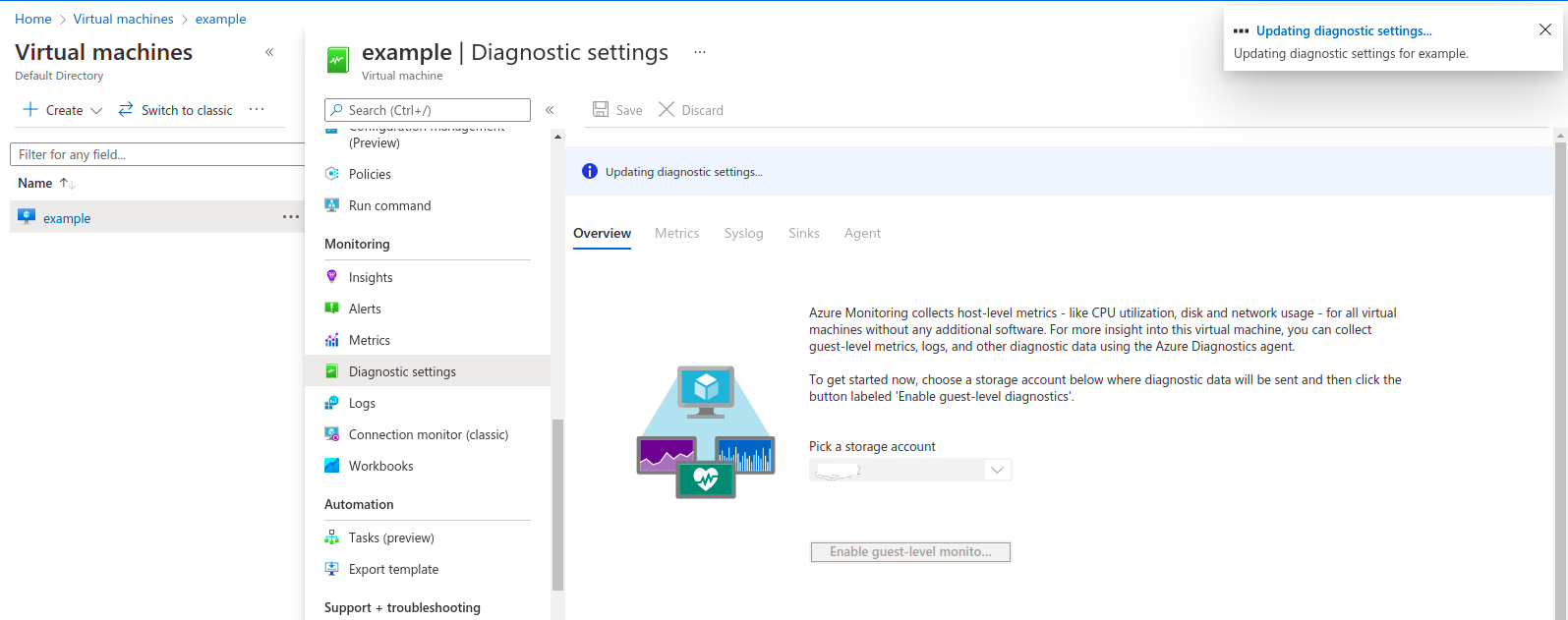Screen dimensions: 1568x620
Task: Click the Logs icon
Action: point(332,403)
